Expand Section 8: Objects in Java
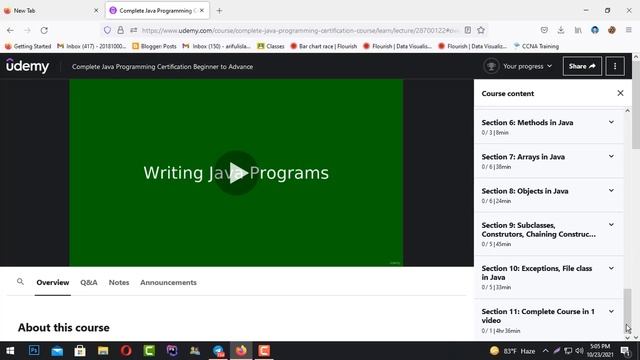The image size is (640, 360). (x=549, y=196)
